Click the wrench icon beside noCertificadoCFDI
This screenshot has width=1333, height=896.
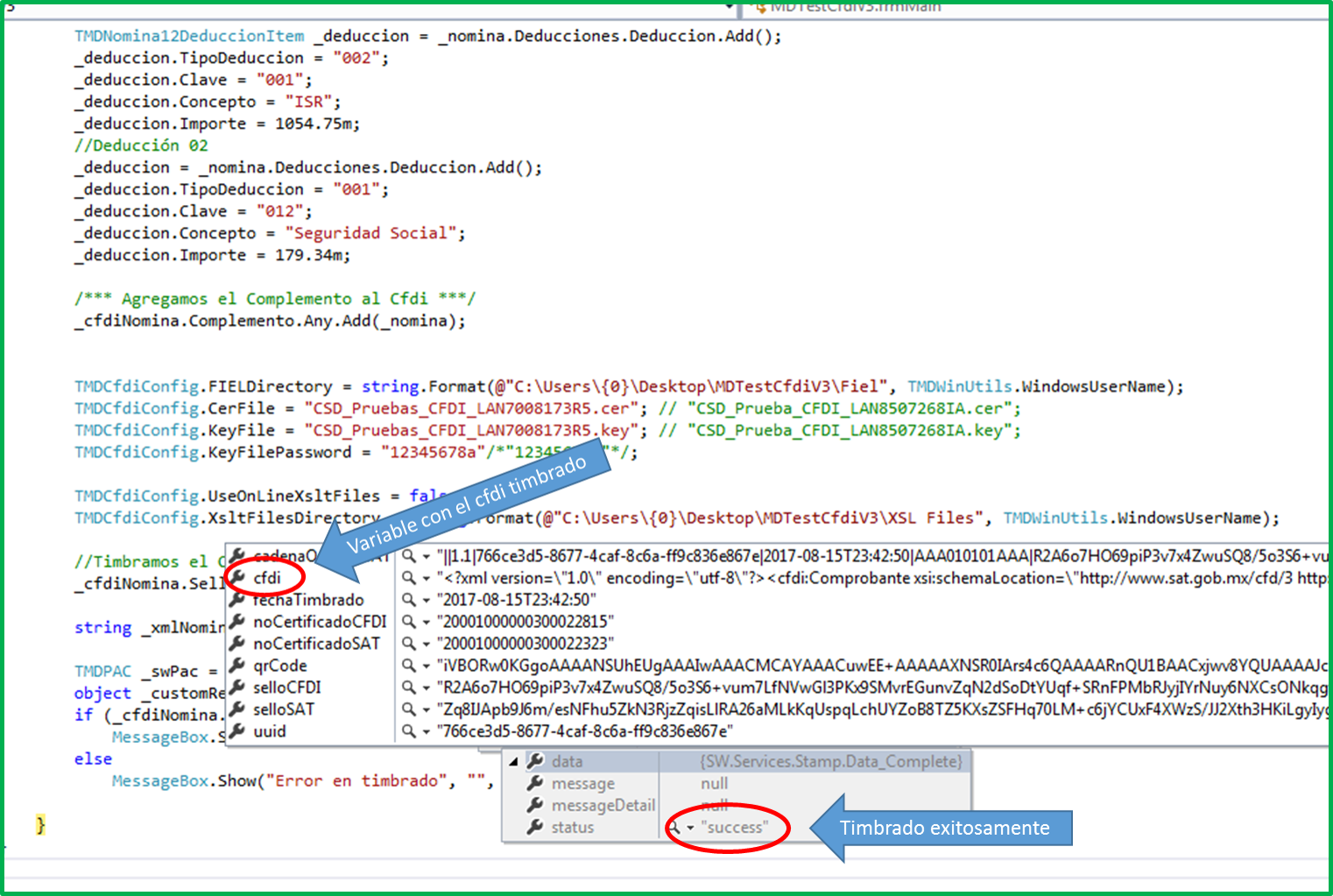pyautogui.click(x=237, y=622)
